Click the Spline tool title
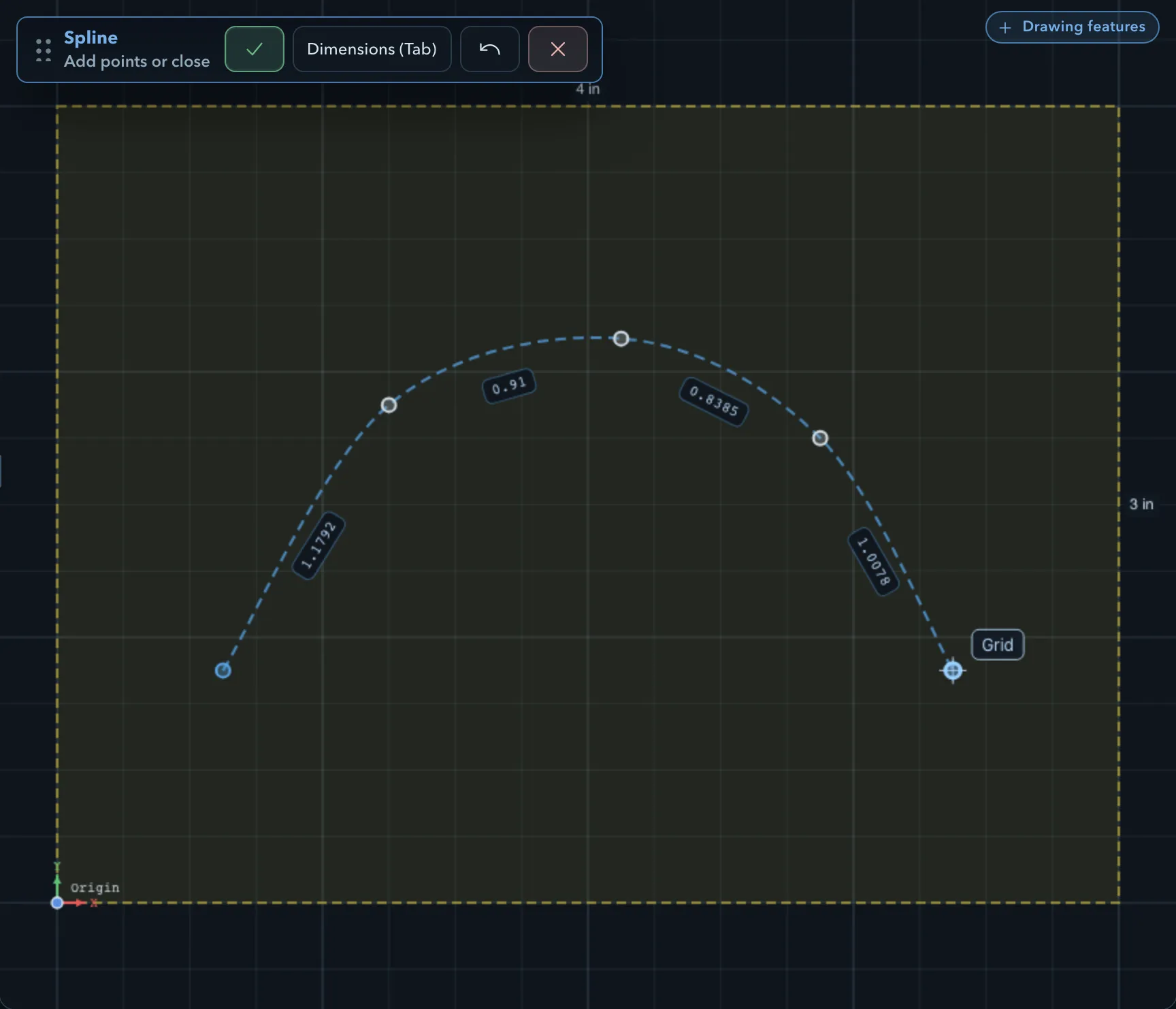 (91, 37)
